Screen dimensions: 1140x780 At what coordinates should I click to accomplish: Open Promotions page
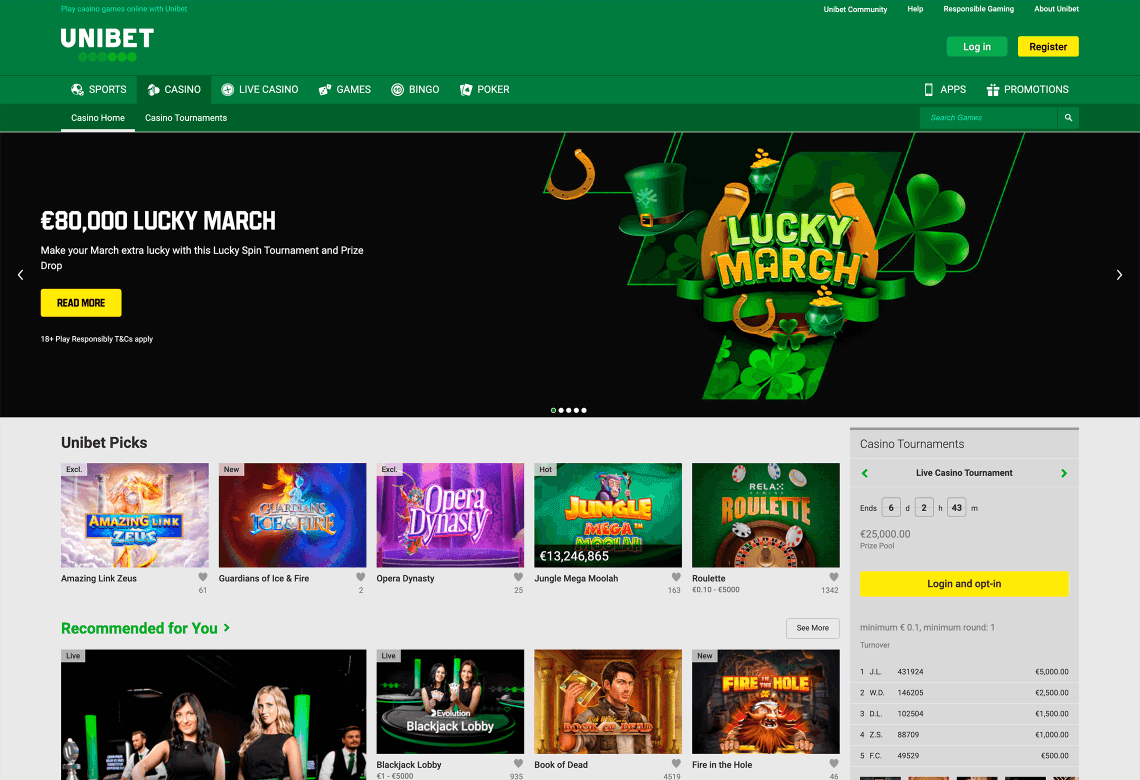pyautogui.click(x=1027, y=89)
